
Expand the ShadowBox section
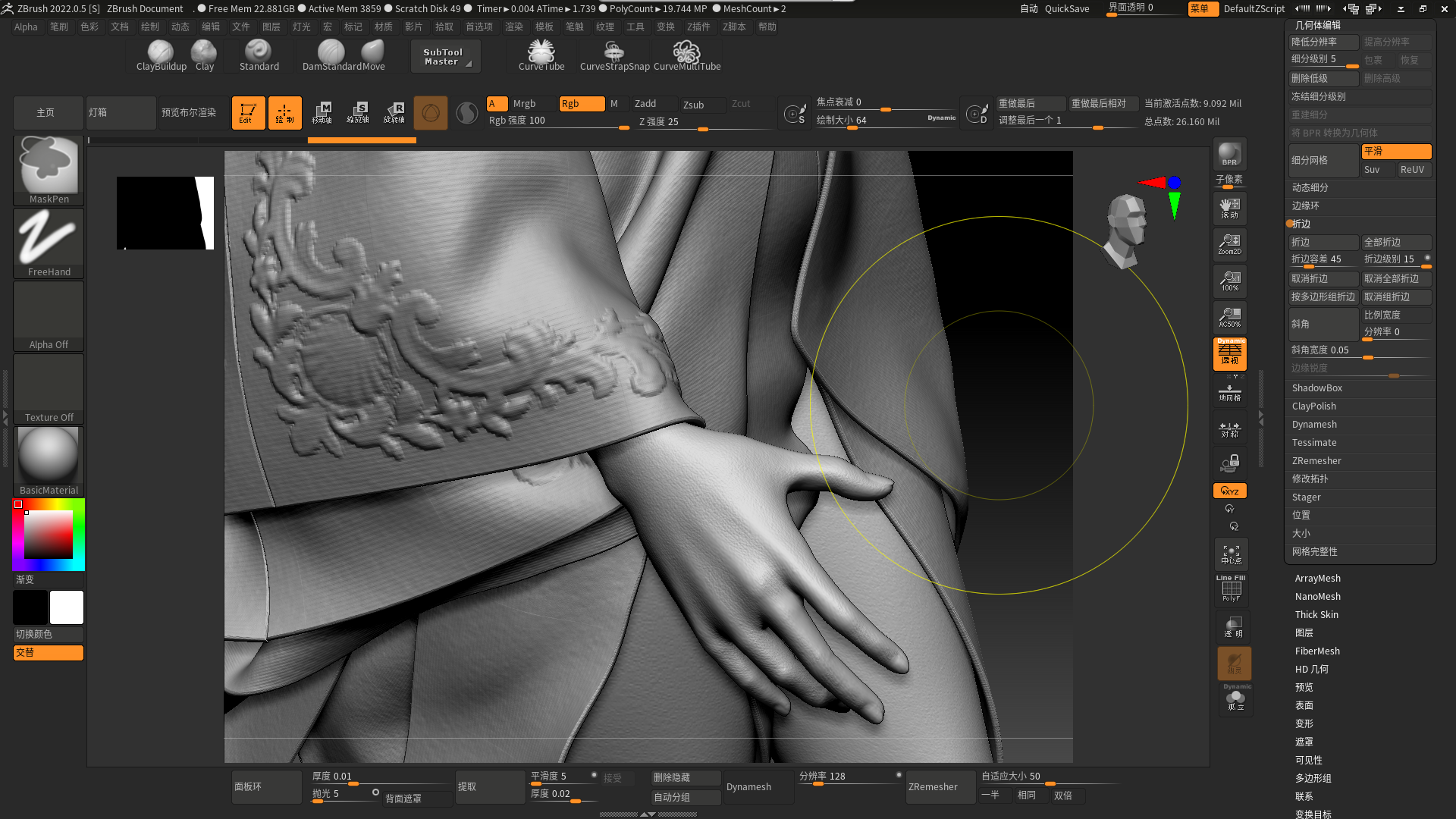point(1316,388)
